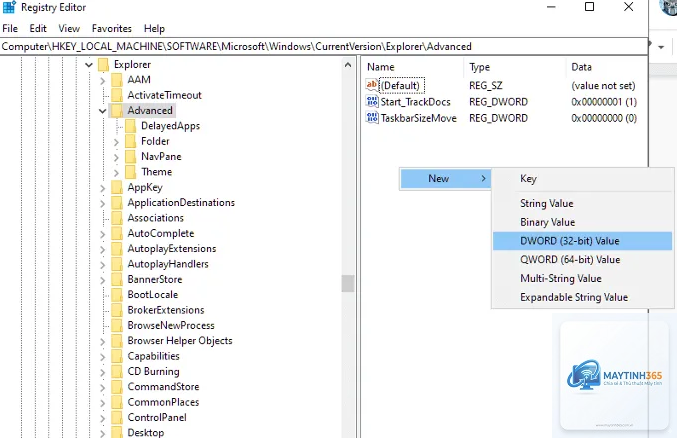Choose Key from the New submenu
The height and width of the screenshot is (438, 677).
click(x=582, y=179)
